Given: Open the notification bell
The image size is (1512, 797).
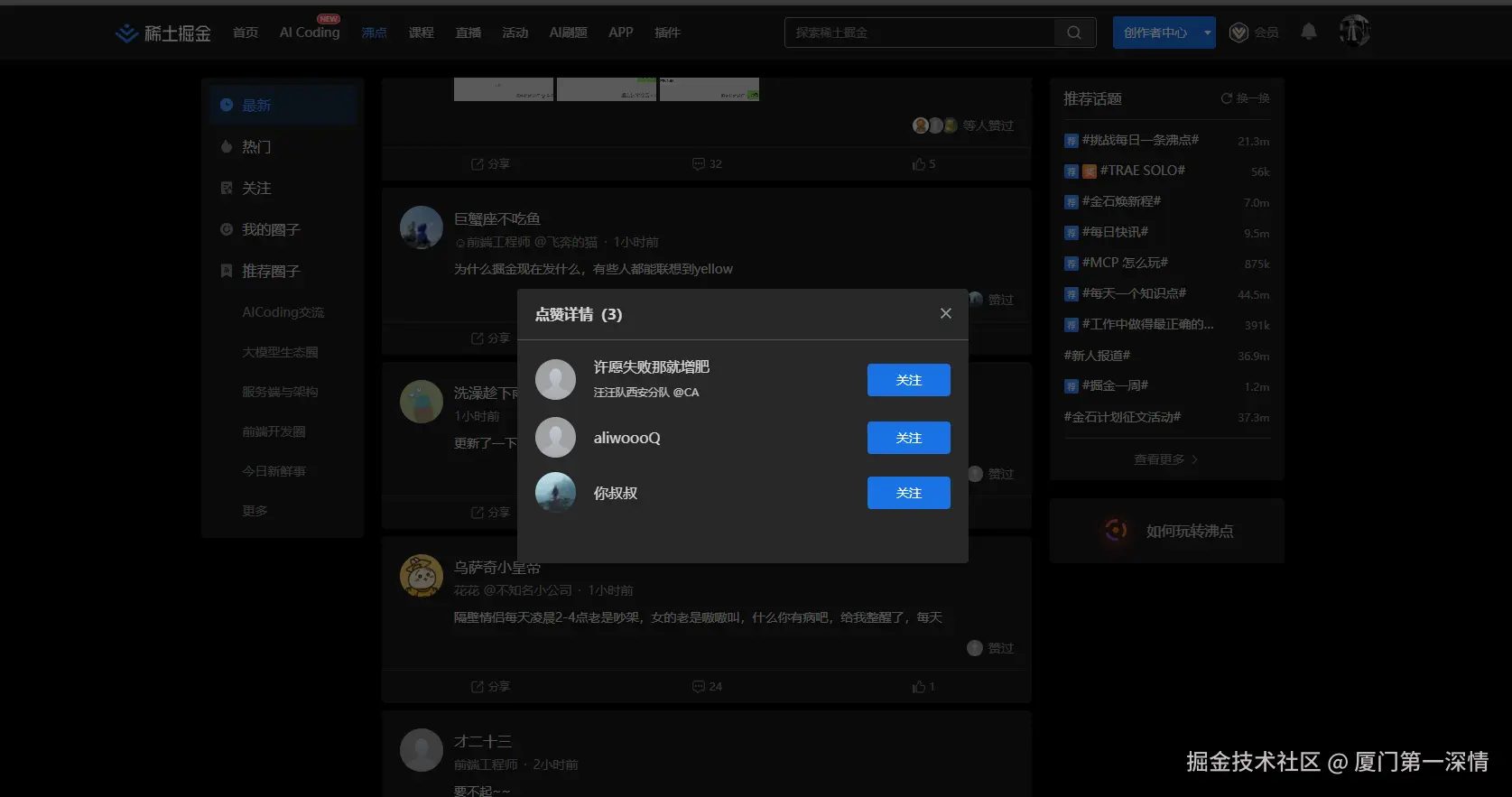Looking at the screenshot, I should [x=1308, y=32].
